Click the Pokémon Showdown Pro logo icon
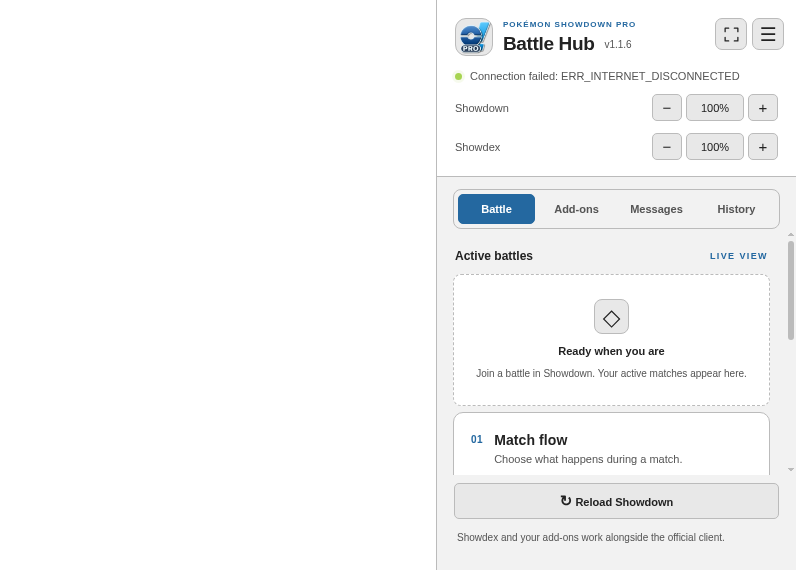The height and width of the screenshot is (570, 796). [x=474, y=37]
